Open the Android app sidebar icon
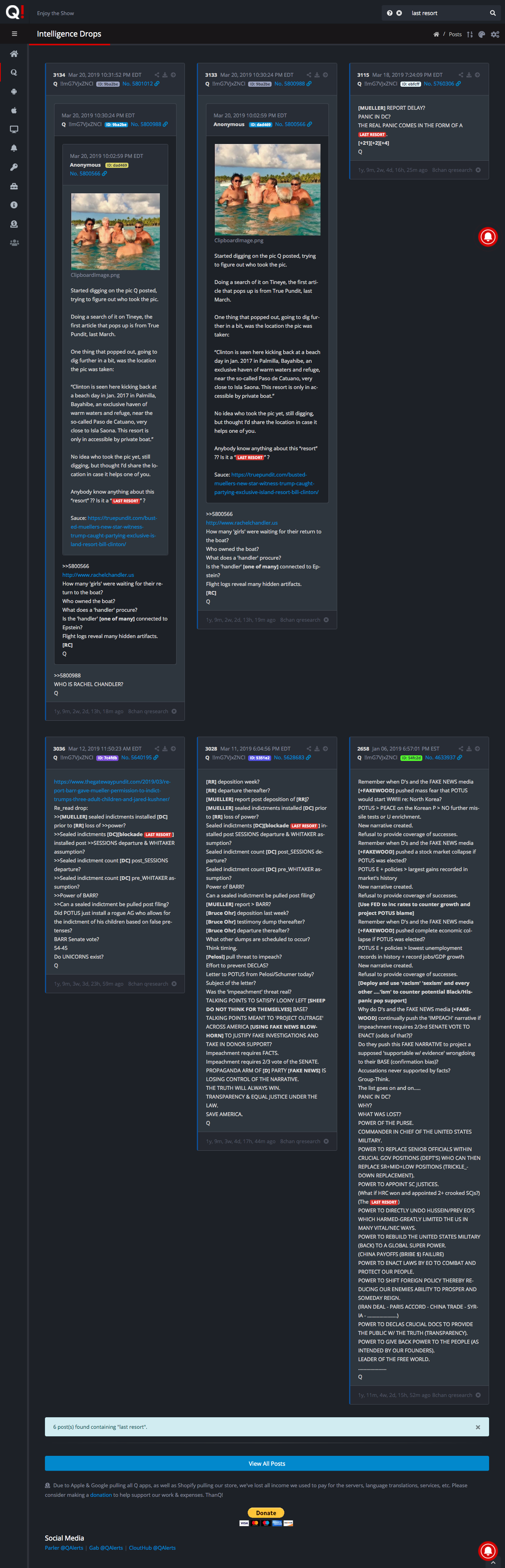 [14, 91]
